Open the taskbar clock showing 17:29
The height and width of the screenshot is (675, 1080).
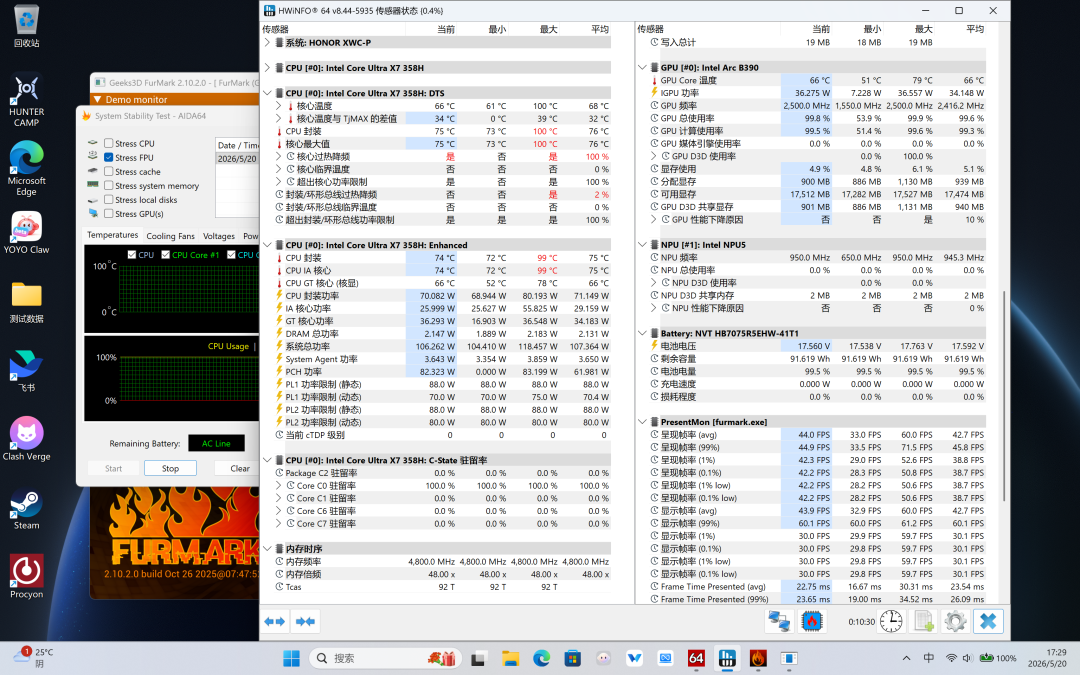click(1047, 658)
